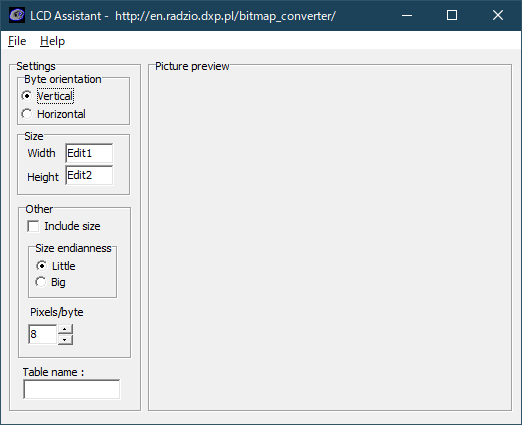Click the Include size label text
This screenshot has height=425, width=522.
(x=72, y=226)
